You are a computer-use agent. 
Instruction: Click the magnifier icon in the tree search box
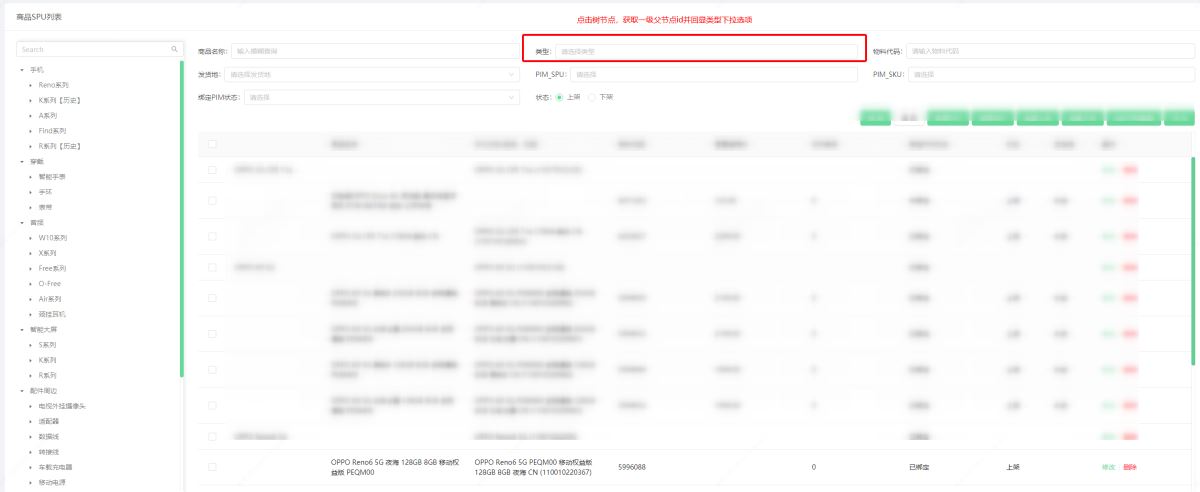pyautogui.click(x=174, y=49)
